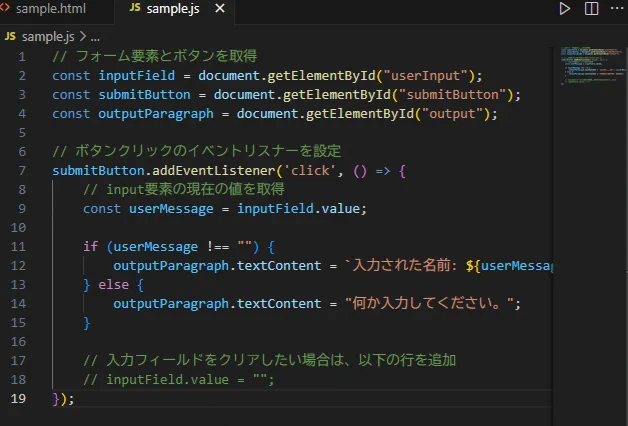Screen dimensions: 628x426
Task: Click the else keyword on line 13
Action: point(114,285)
